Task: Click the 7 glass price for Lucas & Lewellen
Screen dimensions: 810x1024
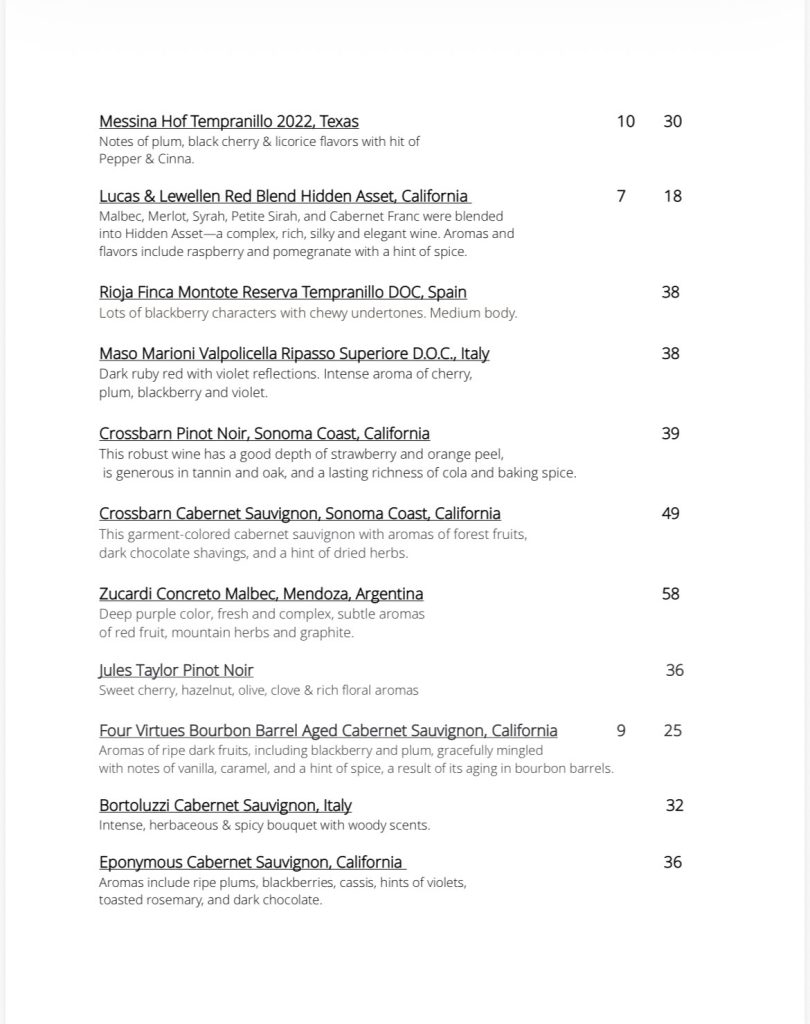Action: 621,196
